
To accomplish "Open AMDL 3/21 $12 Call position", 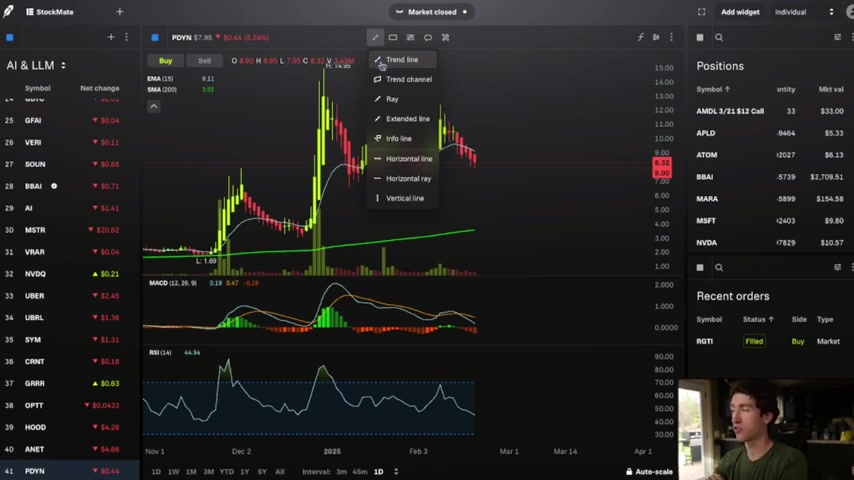I will 771,111.
